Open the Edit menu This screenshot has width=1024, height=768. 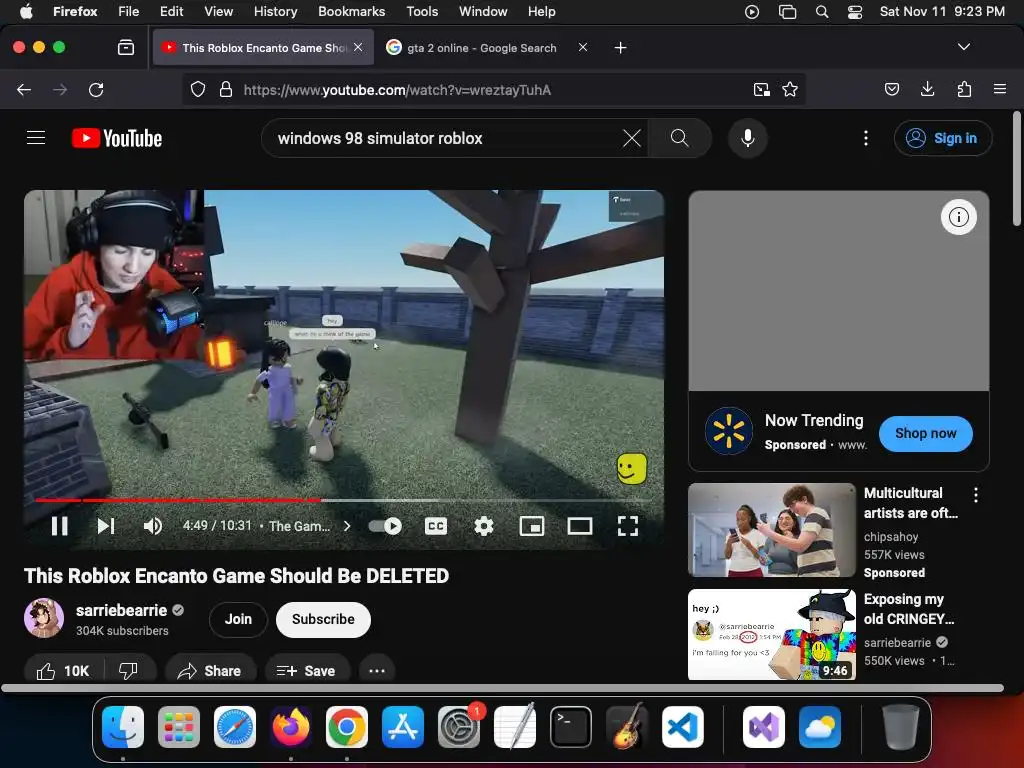tap(171, 12)
